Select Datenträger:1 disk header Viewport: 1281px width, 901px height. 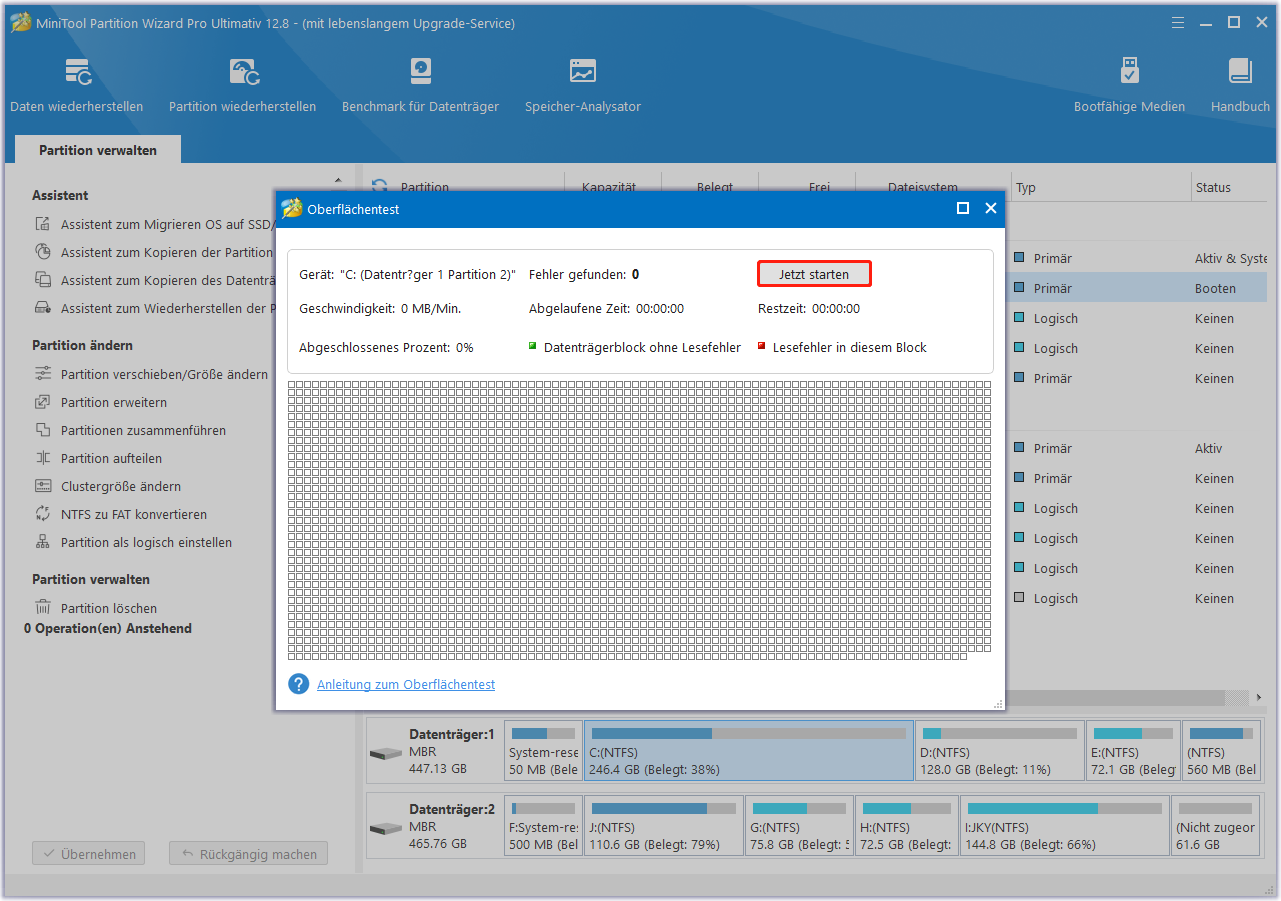pyautogui.click(x=434, y=751)
